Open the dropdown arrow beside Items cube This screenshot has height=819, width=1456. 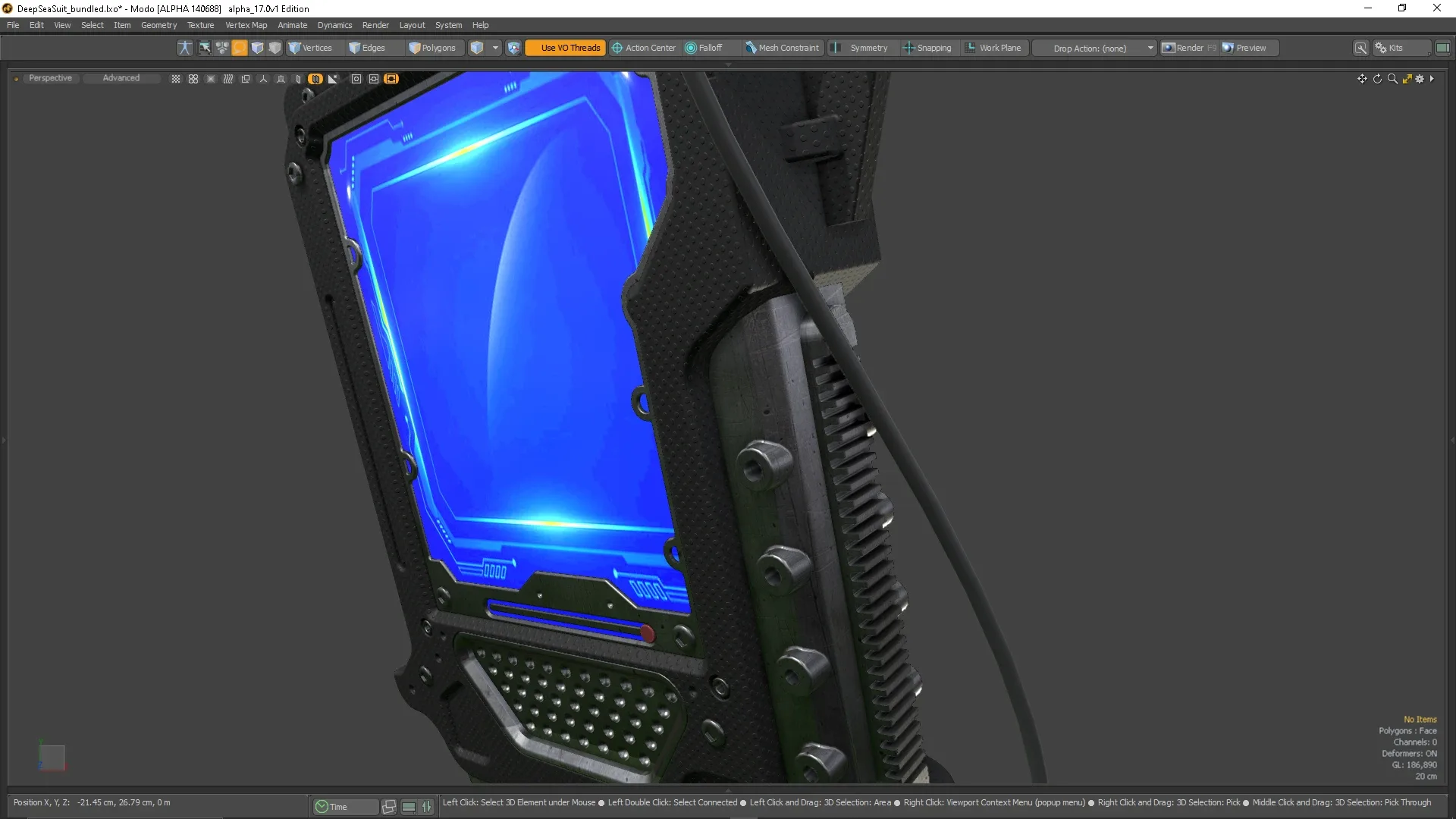[x=495, y=48]
